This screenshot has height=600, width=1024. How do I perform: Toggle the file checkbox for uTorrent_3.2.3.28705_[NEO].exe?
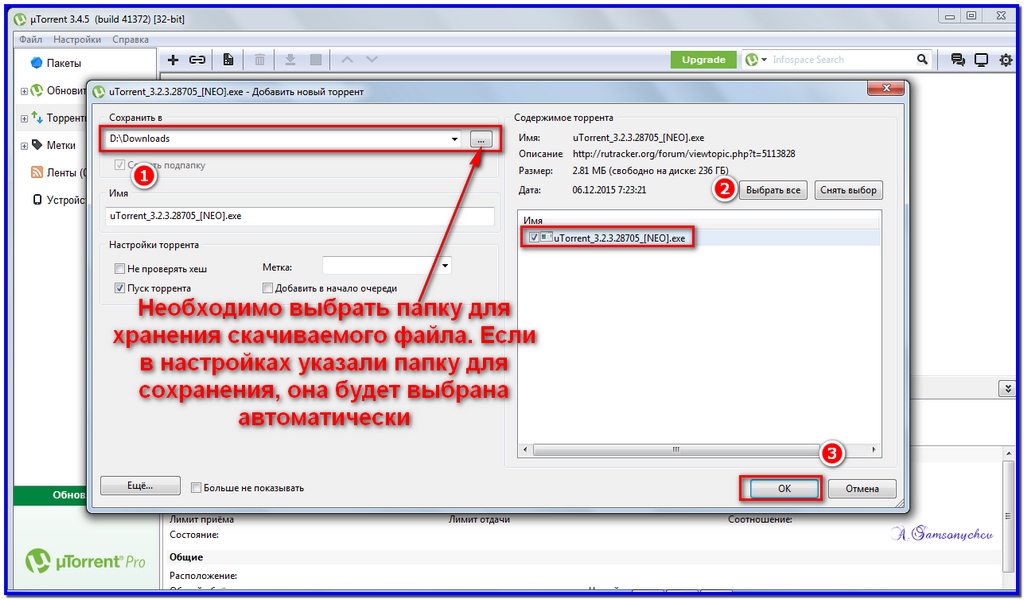tap(534, 238)
